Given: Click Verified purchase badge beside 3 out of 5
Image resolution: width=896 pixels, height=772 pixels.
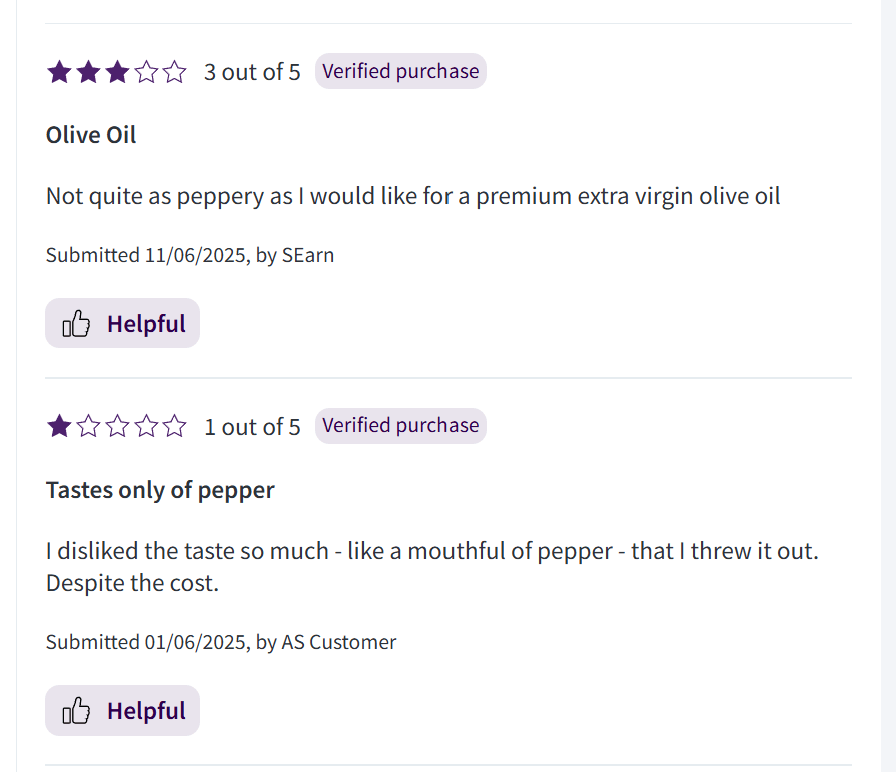Looking at the screenshot, I should [401, 71].
